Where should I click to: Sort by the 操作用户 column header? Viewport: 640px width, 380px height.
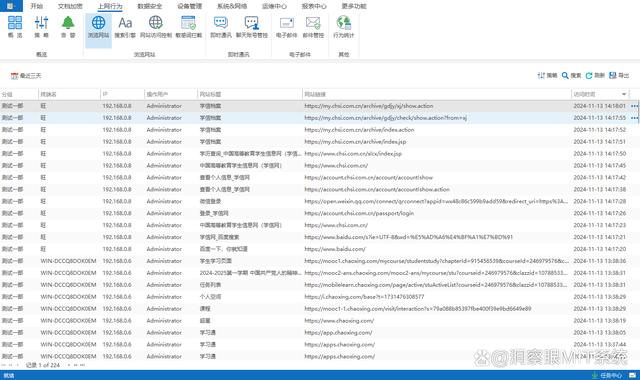pyautogui.click(x=171, y=94)
